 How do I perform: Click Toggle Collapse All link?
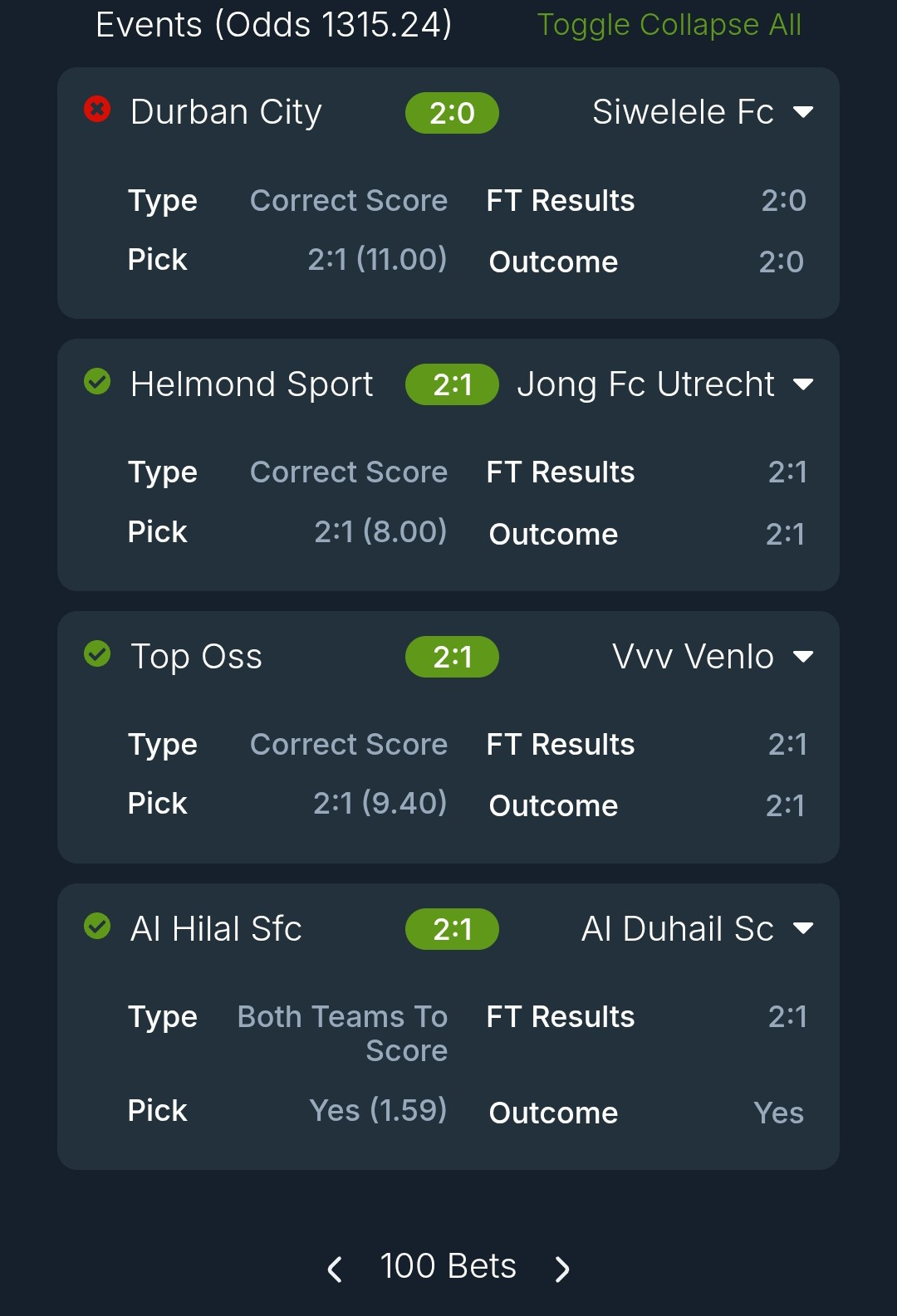(669, 25)
